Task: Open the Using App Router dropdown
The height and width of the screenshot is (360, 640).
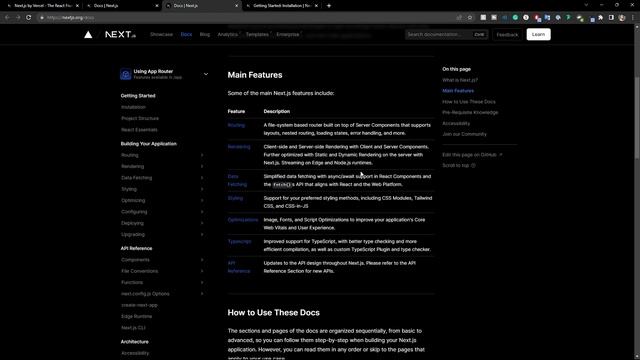Action: tap(164, 74)
